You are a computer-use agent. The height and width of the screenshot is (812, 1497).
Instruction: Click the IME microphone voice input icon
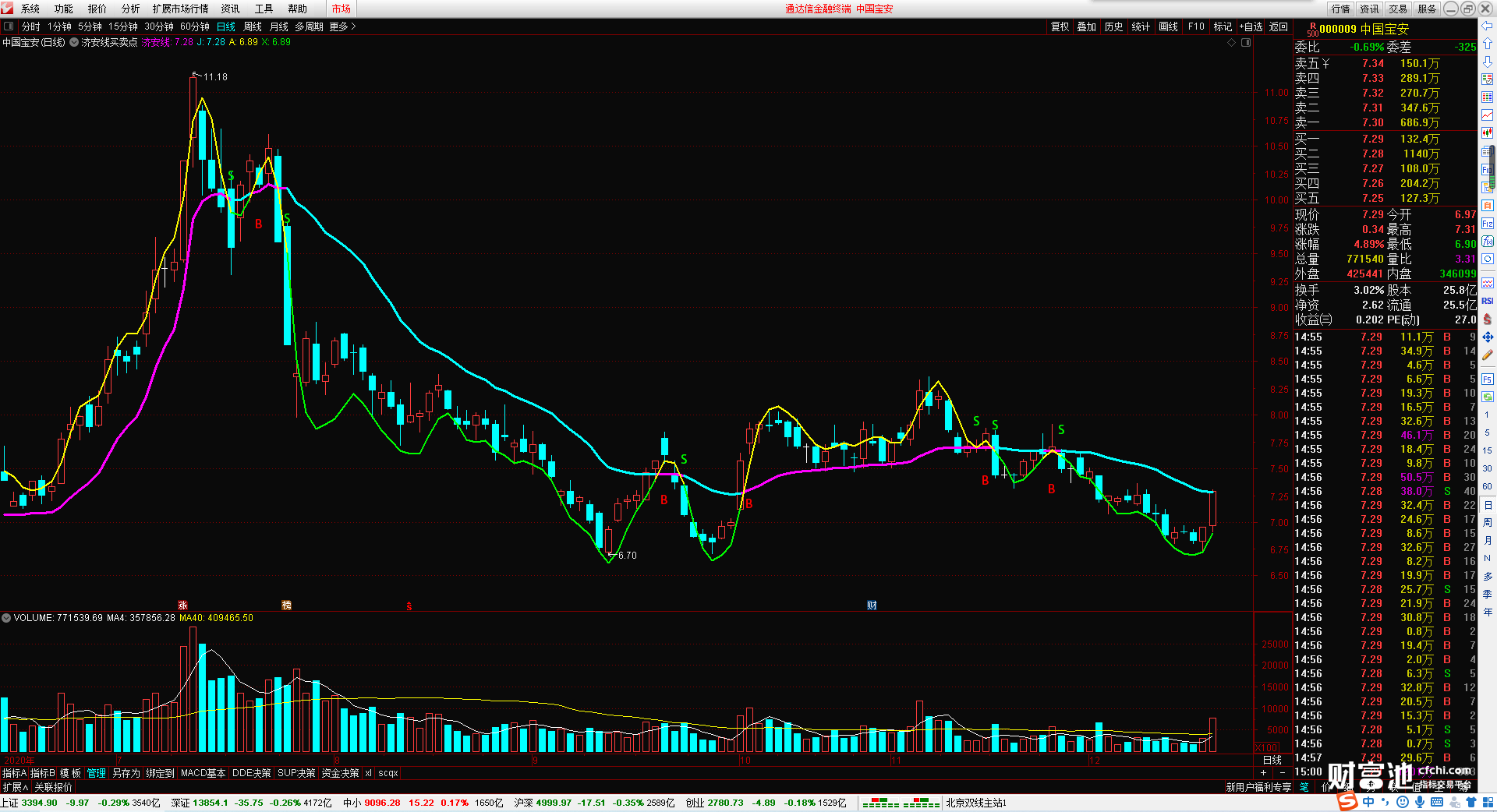pos(1420,802)
